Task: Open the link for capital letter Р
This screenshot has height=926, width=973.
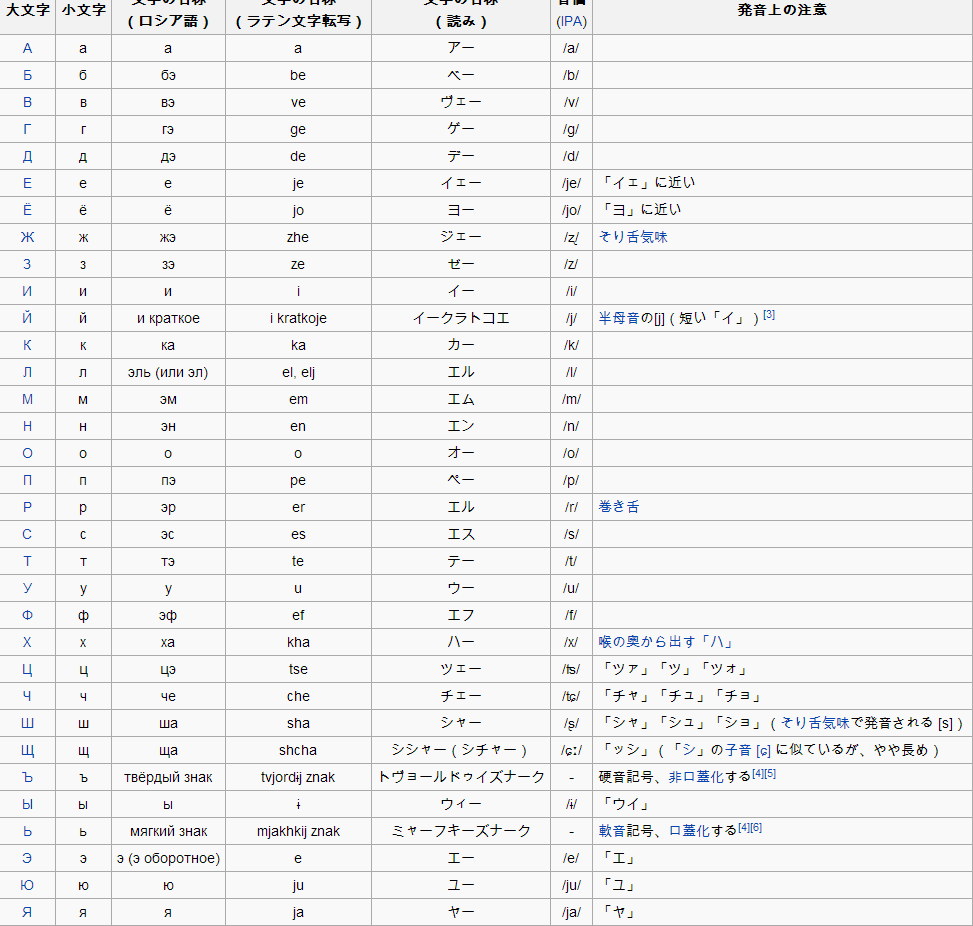Action: click(x=27, y=507)
